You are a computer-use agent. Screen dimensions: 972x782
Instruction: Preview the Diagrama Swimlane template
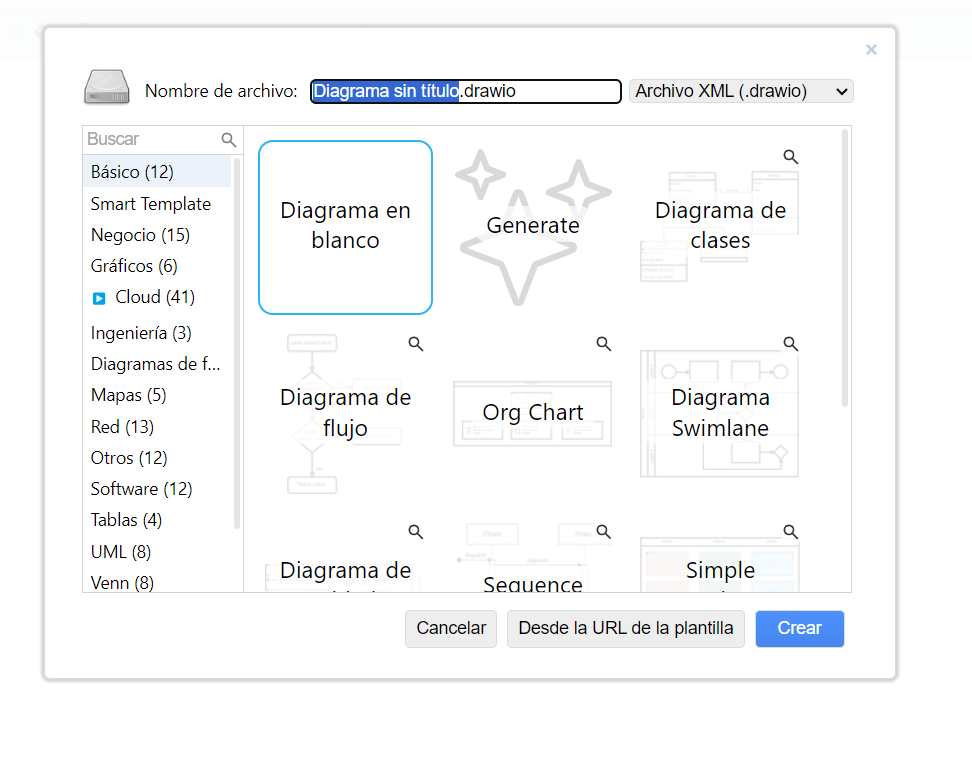(x=790, y=344)
